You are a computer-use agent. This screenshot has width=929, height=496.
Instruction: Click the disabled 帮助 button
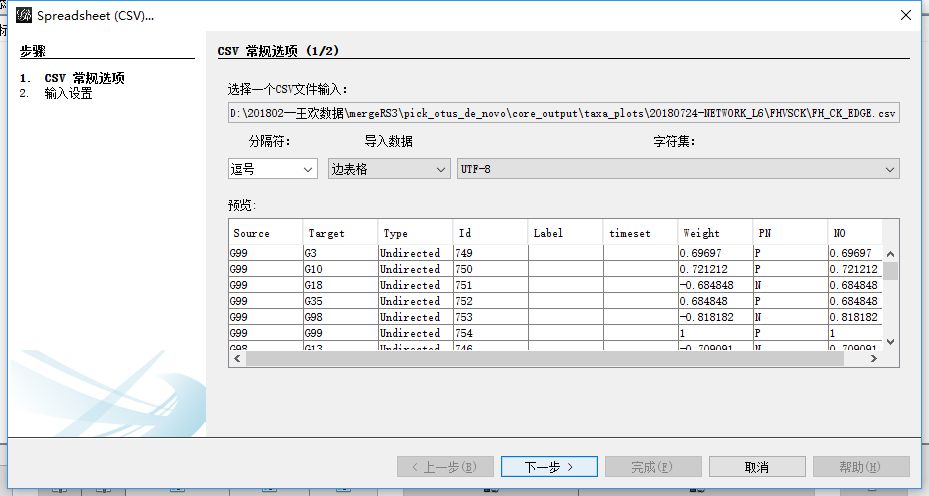pyautogui.click(x=861, y=466)
